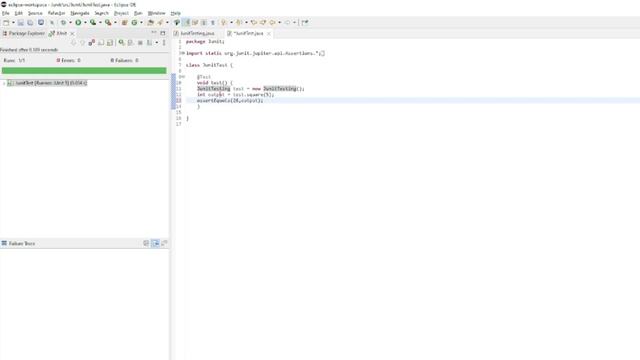Click the New Java Package icon
This screenshot has width=640, height=360.
(x=124, y=22)
